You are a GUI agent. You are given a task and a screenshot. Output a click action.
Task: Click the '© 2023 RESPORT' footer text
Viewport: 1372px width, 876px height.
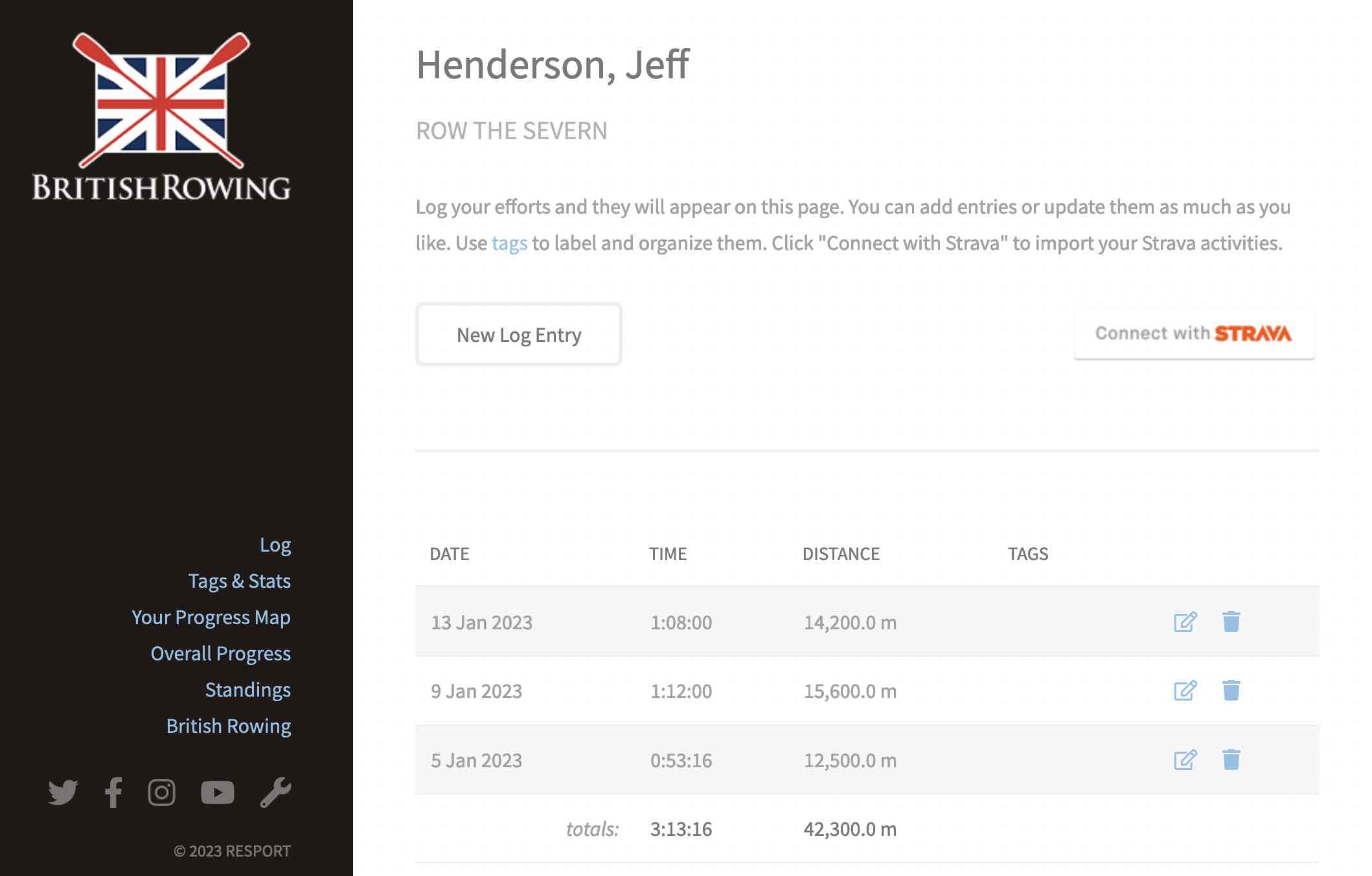click(x=232, y=851)
